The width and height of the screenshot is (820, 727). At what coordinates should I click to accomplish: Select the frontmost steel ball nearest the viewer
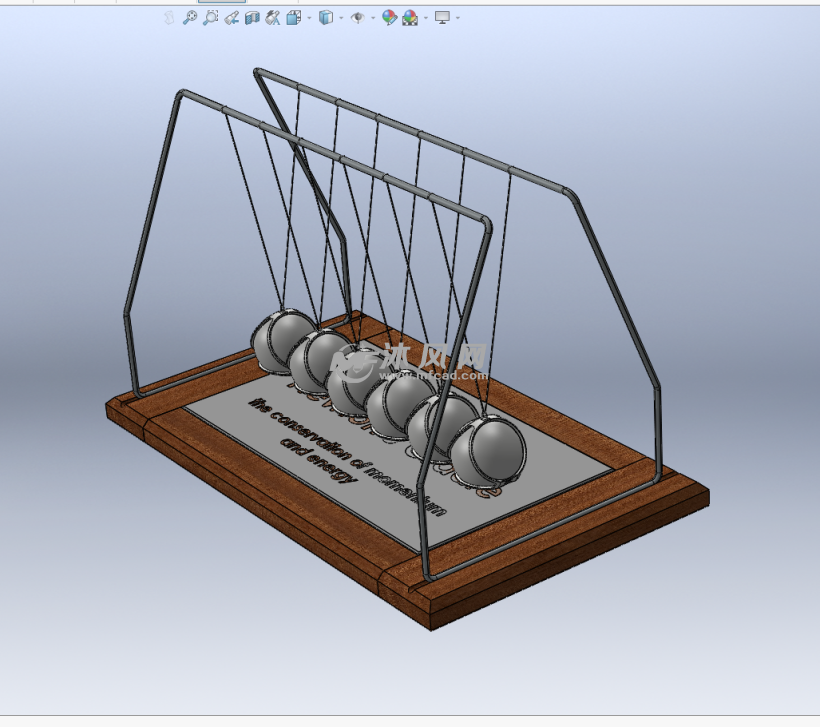pyautogui.click(x=487, y=450)
